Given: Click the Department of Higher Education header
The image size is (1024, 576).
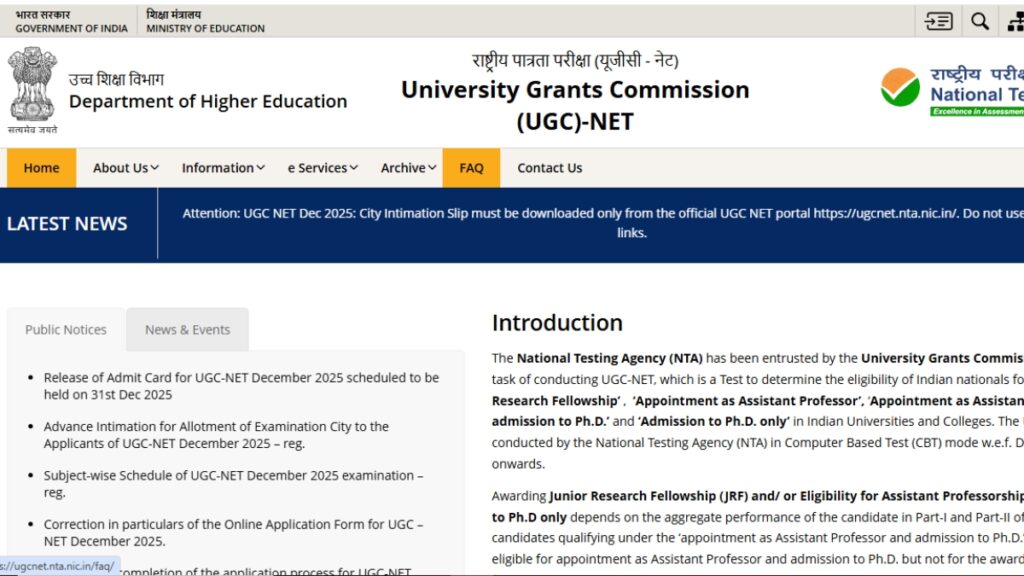Looking at the screenshot, I should 207,101.
